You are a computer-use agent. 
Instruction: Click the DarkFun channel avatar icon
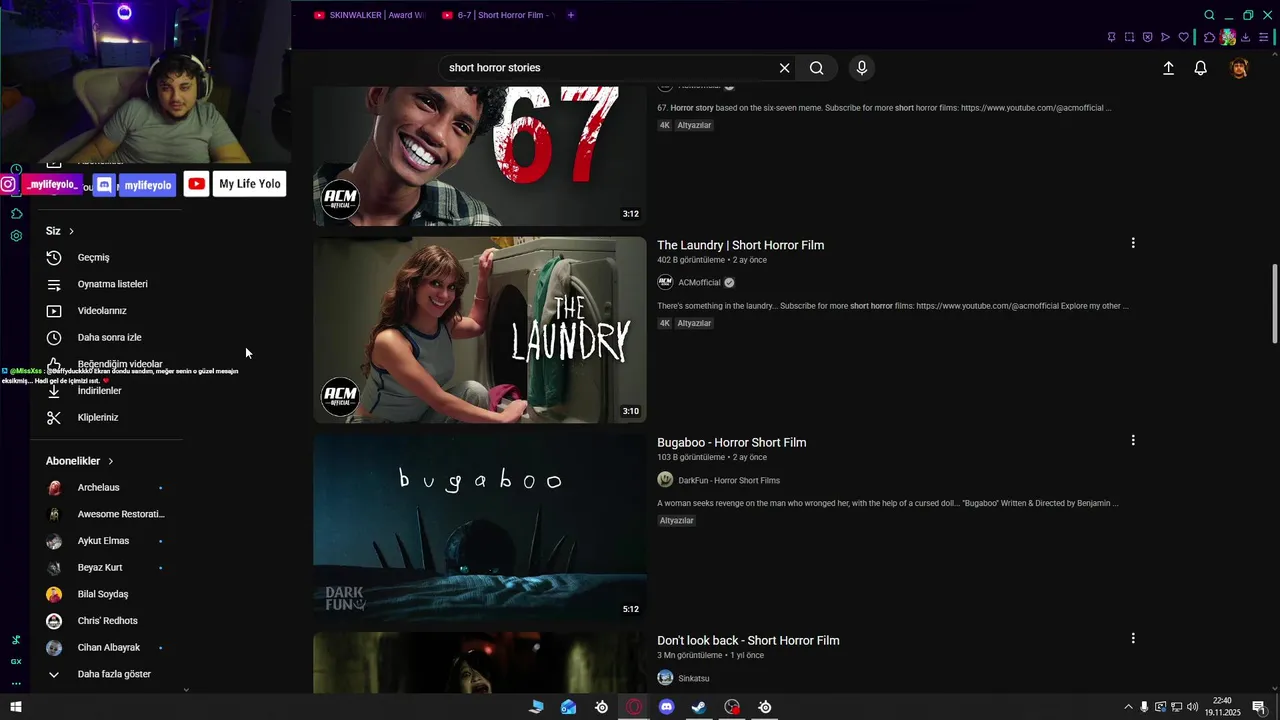pyautogui.click(x=665, y=480)
